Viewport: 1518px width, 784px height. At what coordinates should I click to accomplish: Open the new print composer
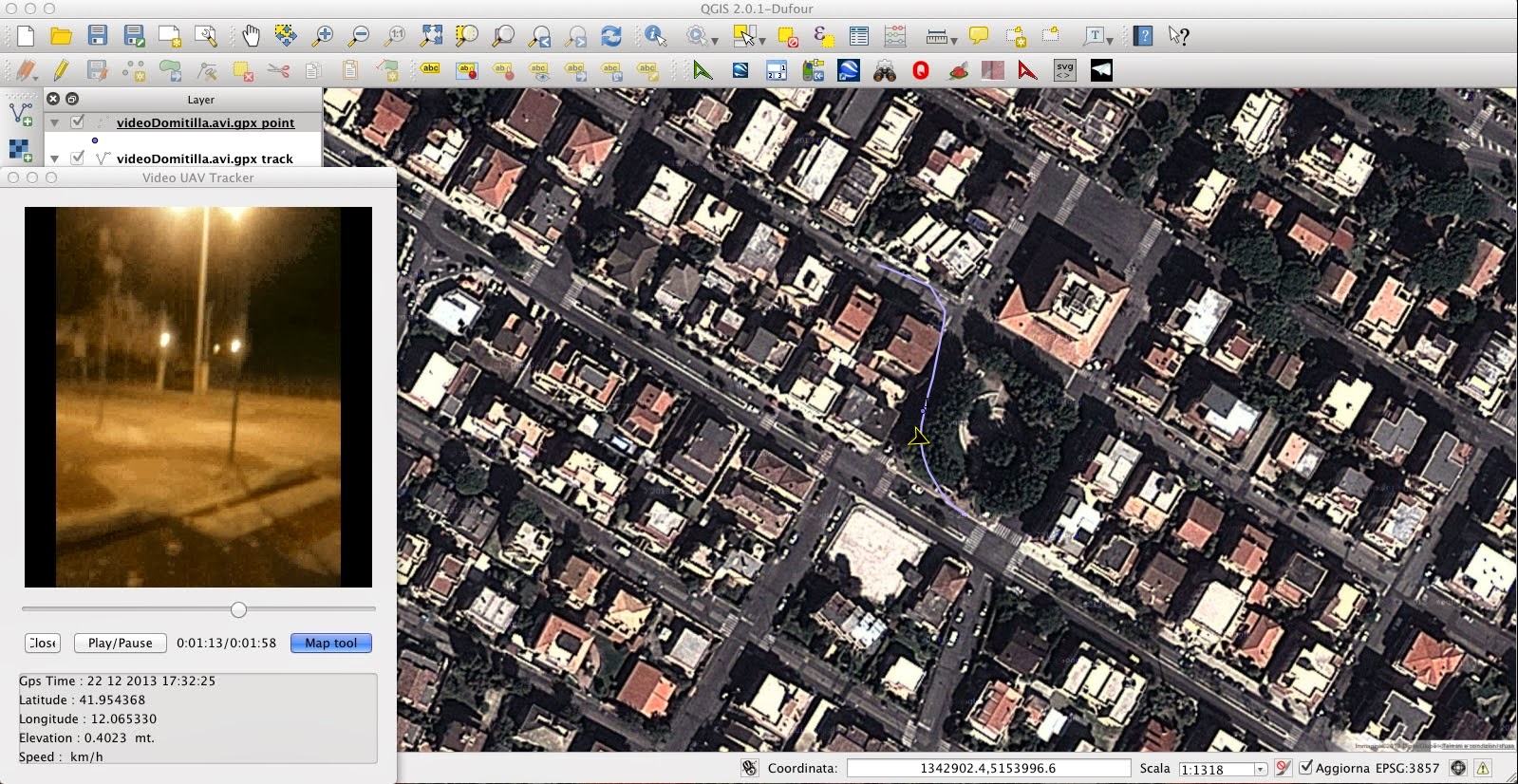(170, 36)
